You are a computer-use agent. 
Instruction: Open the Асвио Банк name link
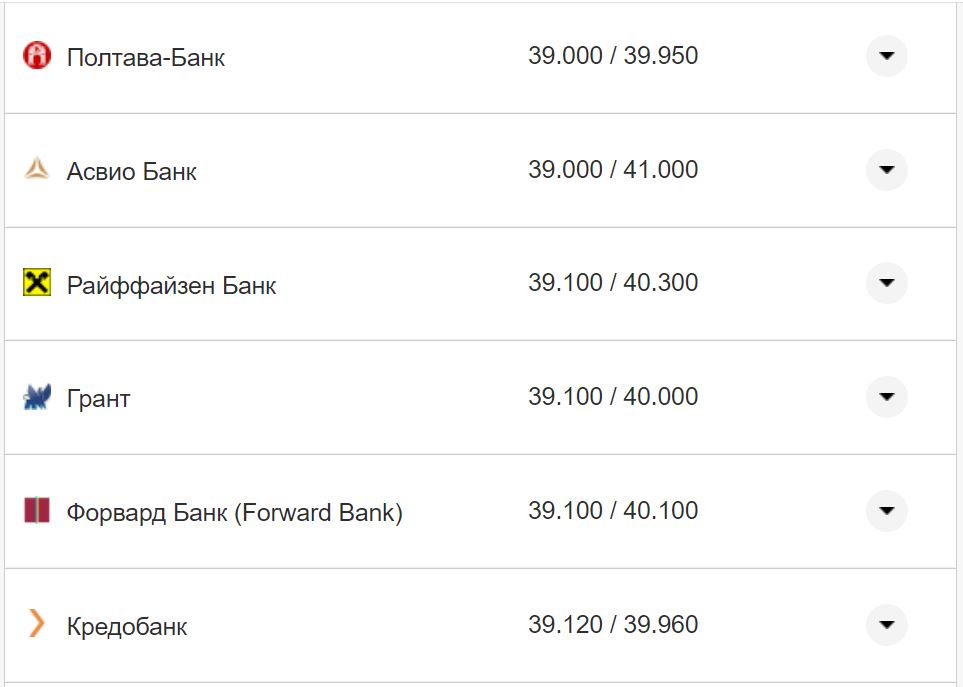(132, 172)
